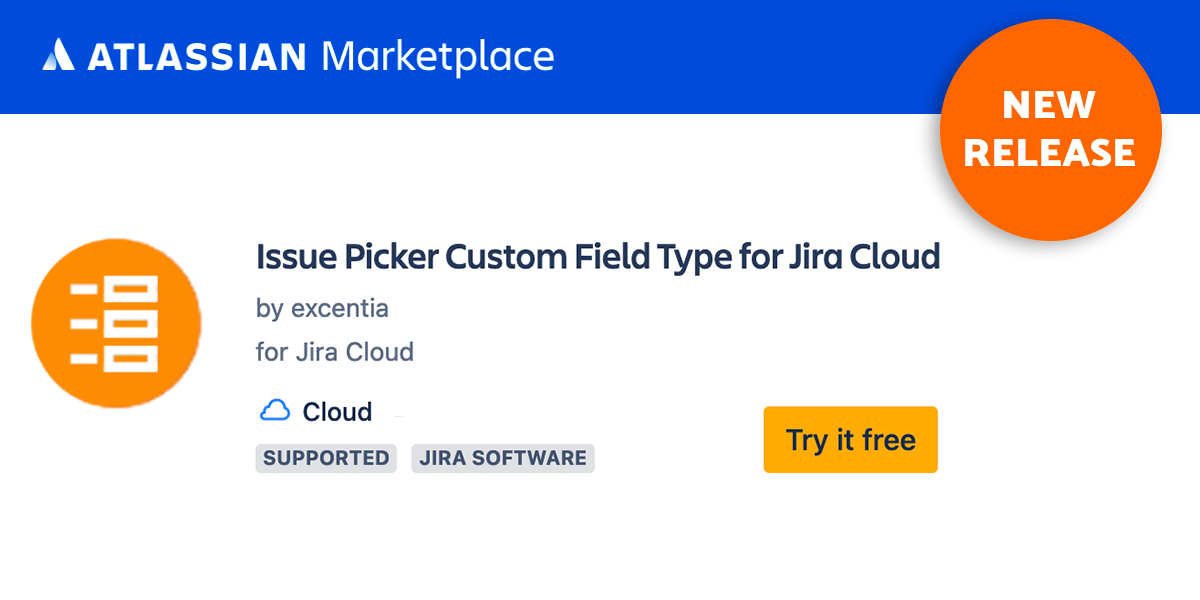Click the white bars inside app icon
Image resolution: width=1200 pixels, height=600 pixels.
(115, 322)
